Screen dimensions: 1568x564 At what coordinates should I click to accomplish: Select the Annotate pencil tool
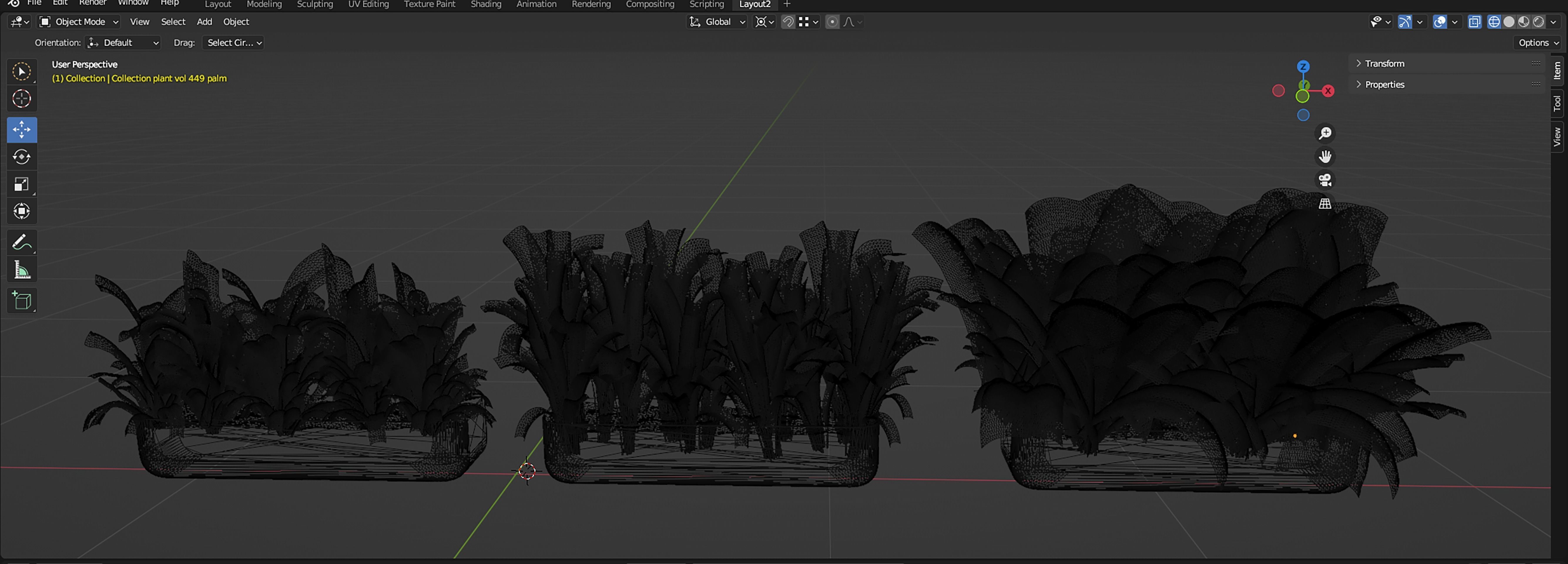pos(22,242)
